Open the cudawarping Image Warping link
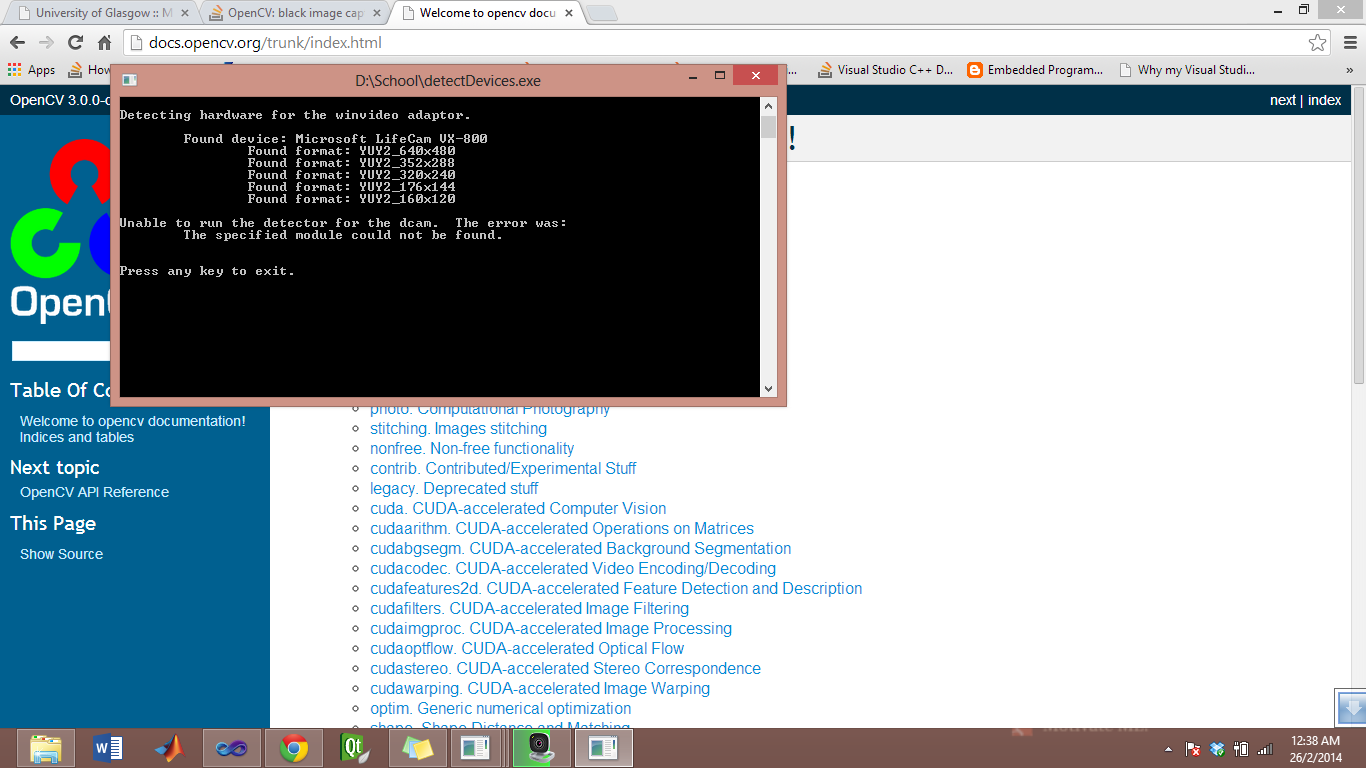The image size is (1366, 768). (540, 688)
